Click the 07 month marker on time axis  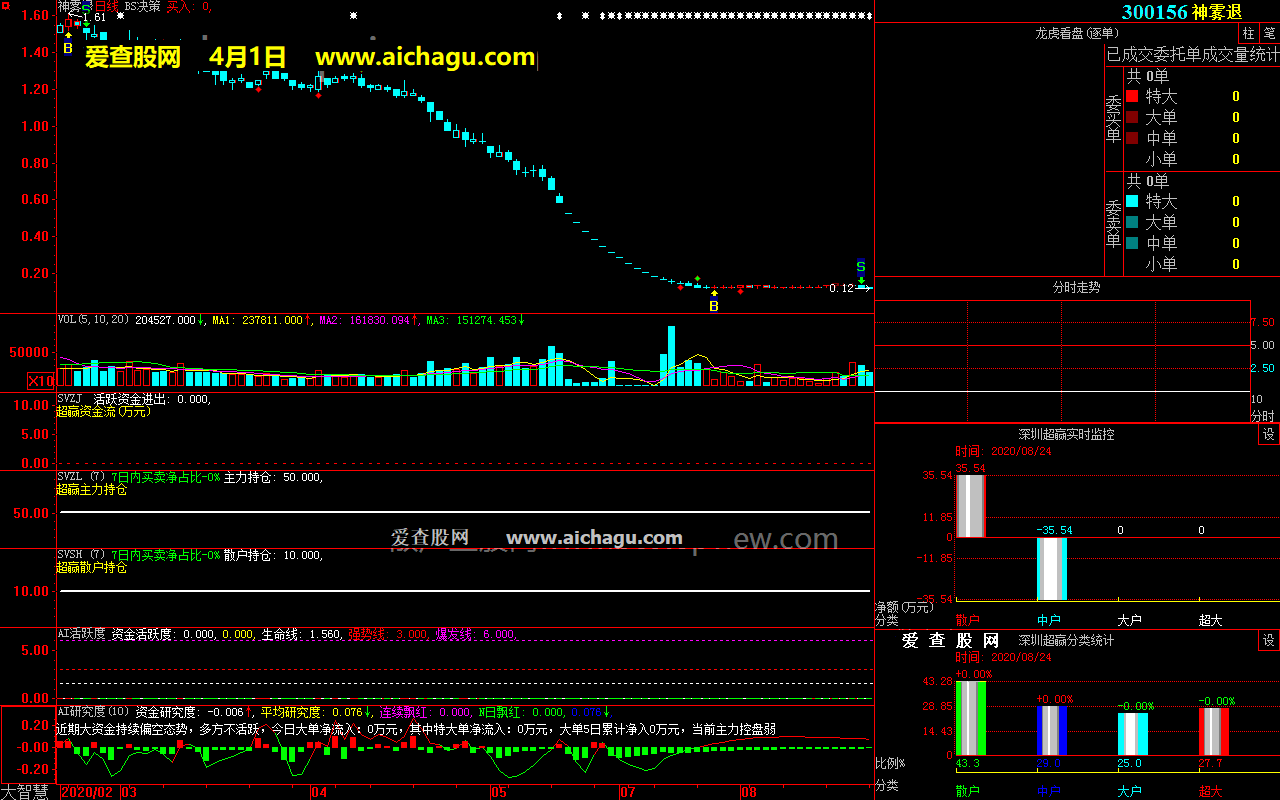coord(628,792)
